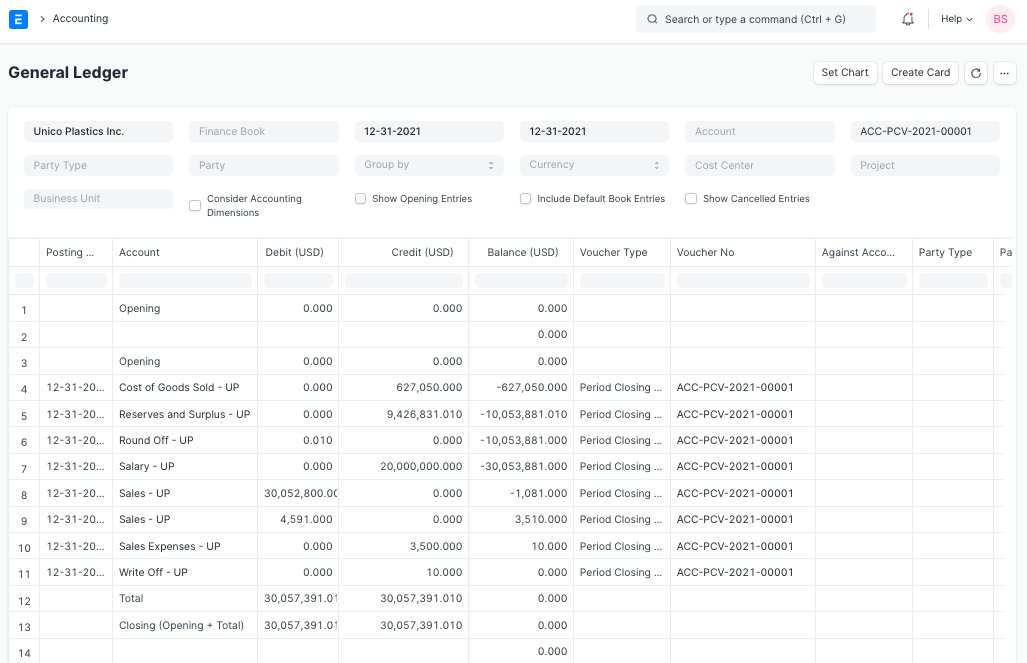1027x663 pixels.
Task: Click the Create Card button
Action: [920, 72]
